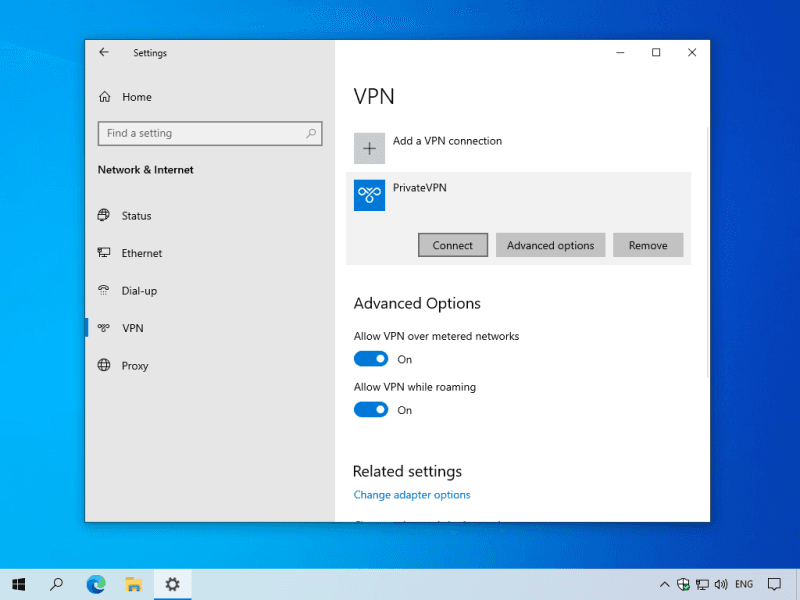800x600 pixels.
Task: Click the Find a setting search box
Action: coord(200,133)
